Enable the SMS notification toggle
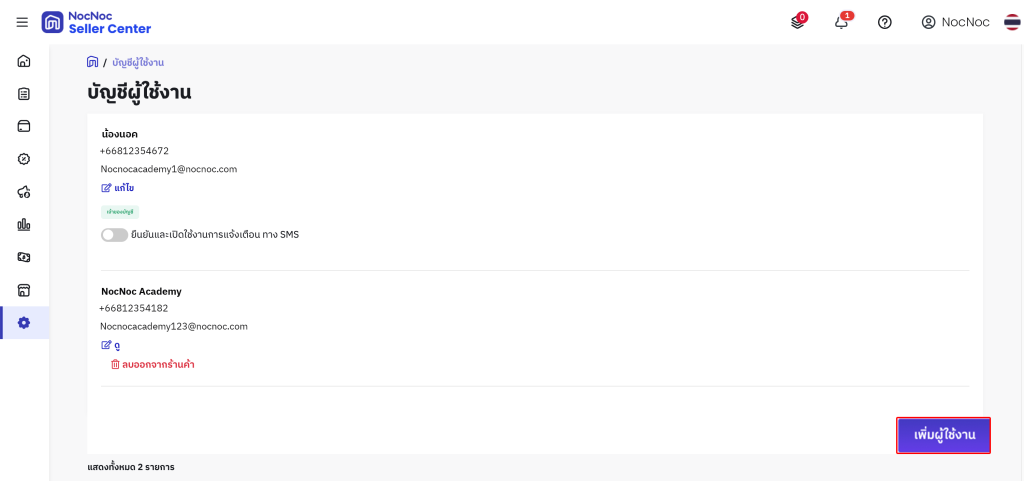Image resolution: width=1024 pixels, height=481 pixels. click(x=114, y=235)
